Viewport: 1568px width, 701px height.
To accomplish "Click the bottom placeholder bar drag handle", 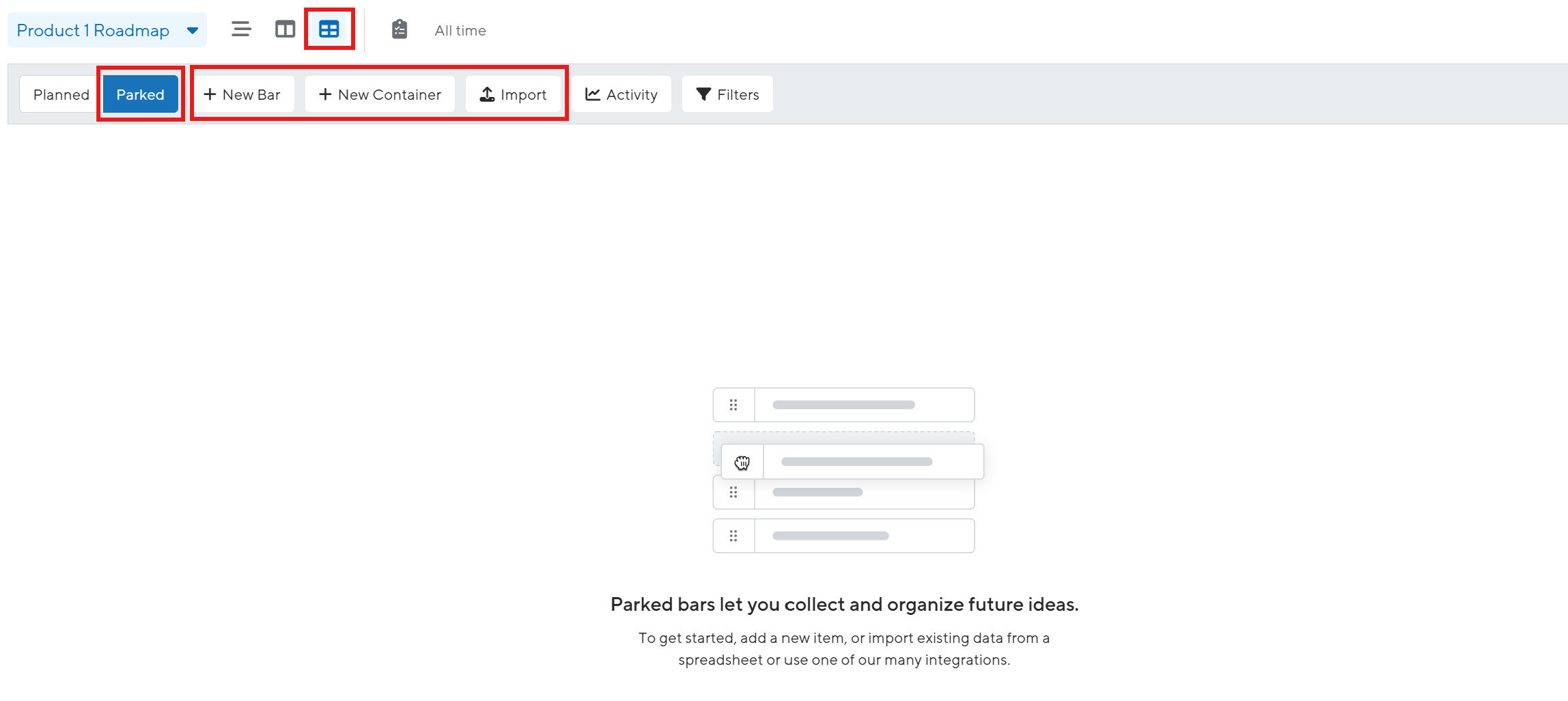I will (x=733, y=536).
